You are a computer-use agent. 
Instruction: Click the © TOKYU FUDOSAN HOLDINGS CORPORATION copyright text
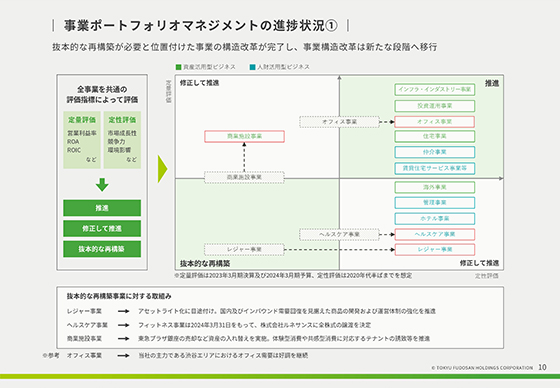pyautogui.click(x=482, y=368)
